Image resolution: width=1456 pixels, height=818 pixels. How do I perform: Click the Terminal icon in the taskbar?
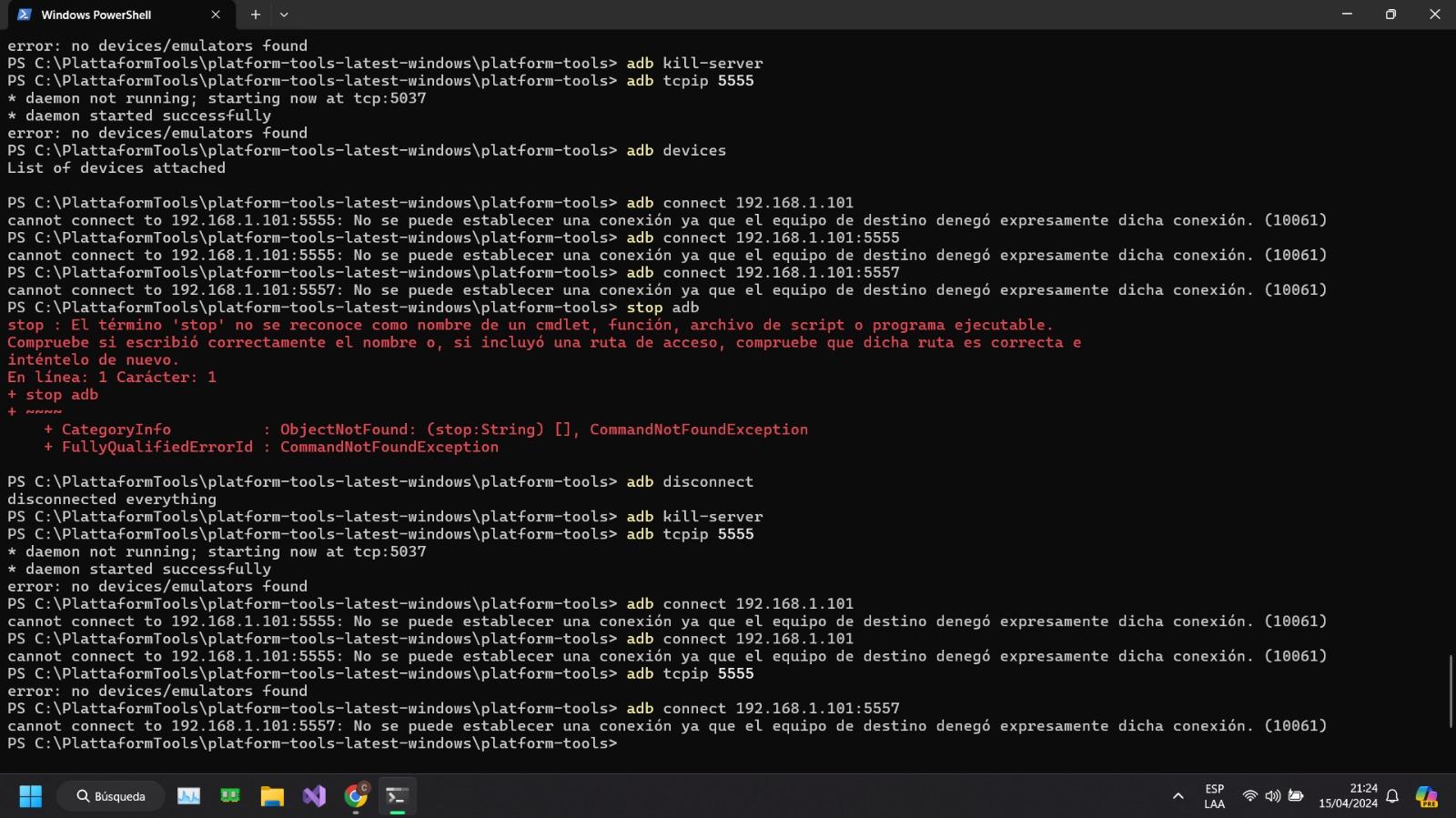pyautogui.click(x=397, y=796)
